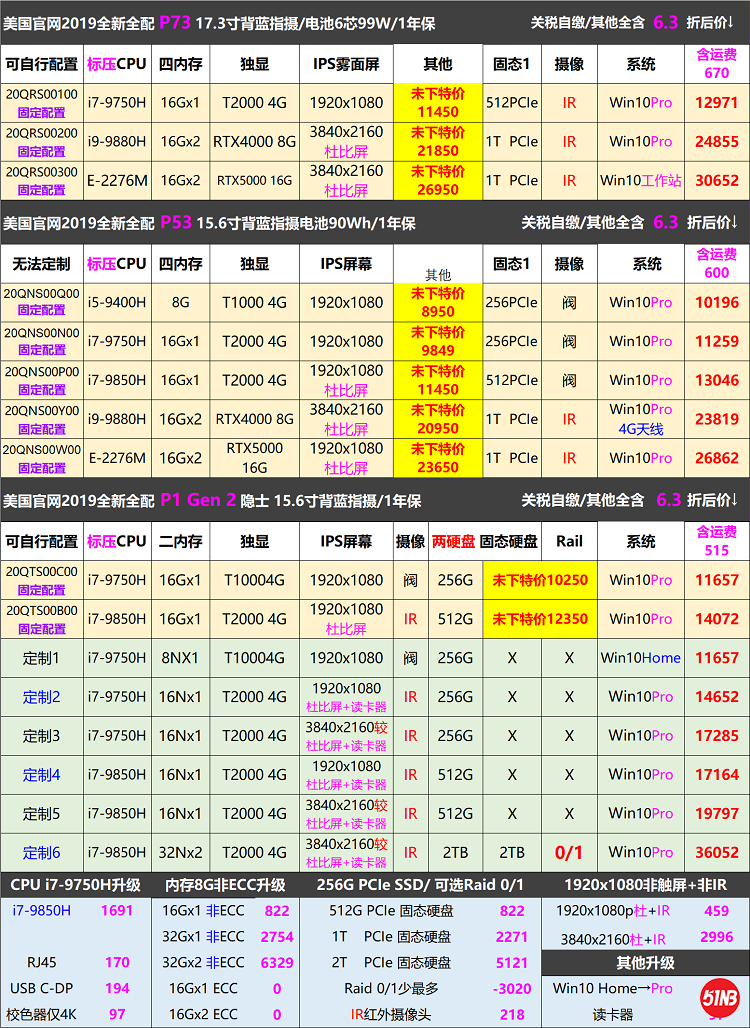Select the 3840x2160杜+IR price 2996
The width and height of the screenshot is (750, 1028).
[x=716, y=938]
